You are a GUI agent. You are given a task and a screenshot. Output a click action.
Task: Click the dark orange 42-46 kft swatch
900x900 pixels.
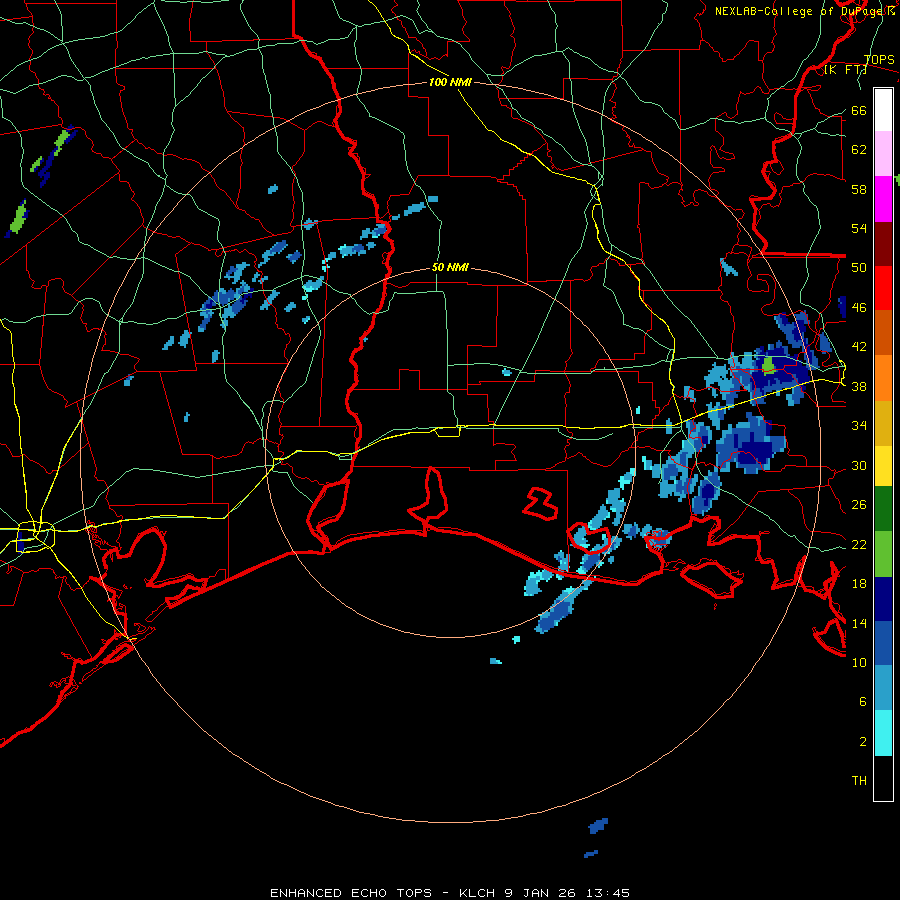[x=883, y=333]
